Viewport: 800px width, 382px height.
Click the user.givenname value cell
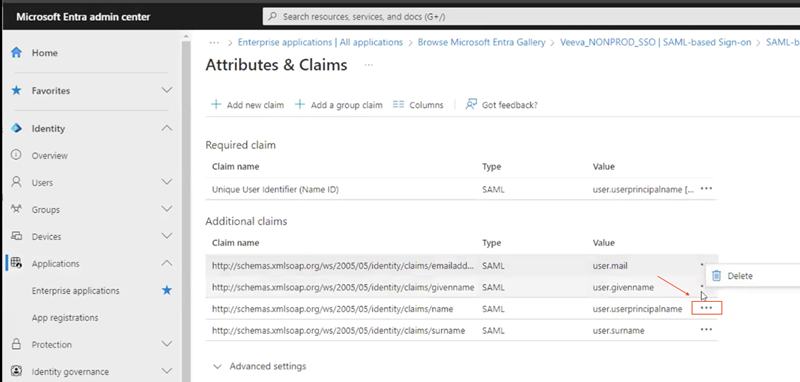tap(623, 287)
